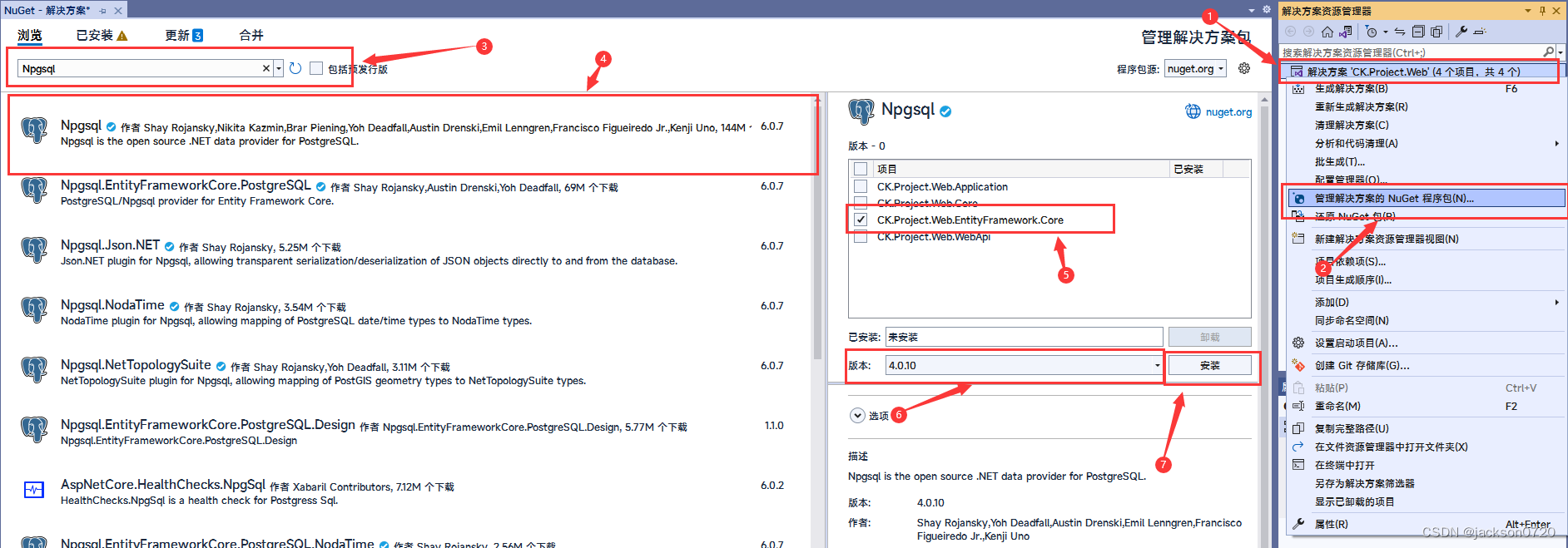Select Rename from the context menu
Viewport: 1568px width, 548px height.
pyautogui.click(x=1426, y=406)
